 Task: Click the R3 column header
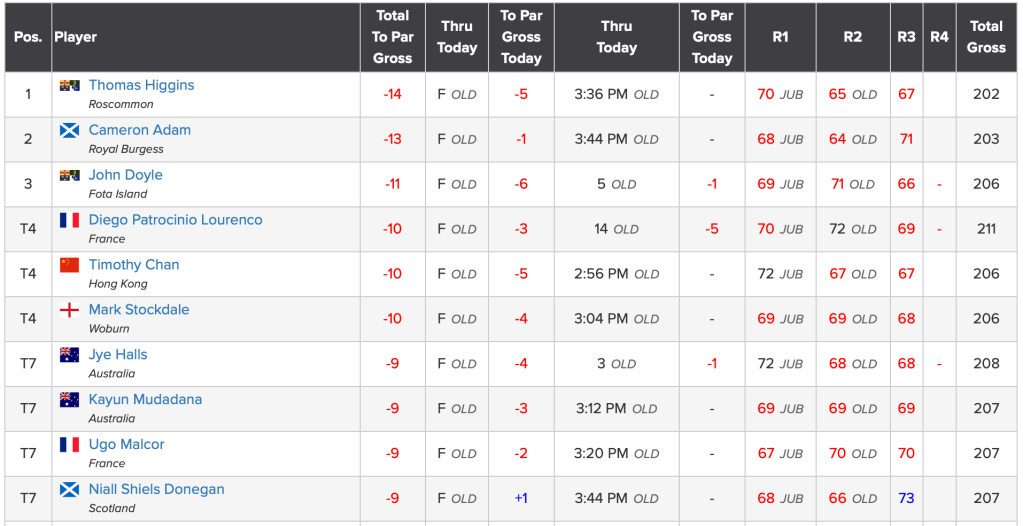point(906,37)
